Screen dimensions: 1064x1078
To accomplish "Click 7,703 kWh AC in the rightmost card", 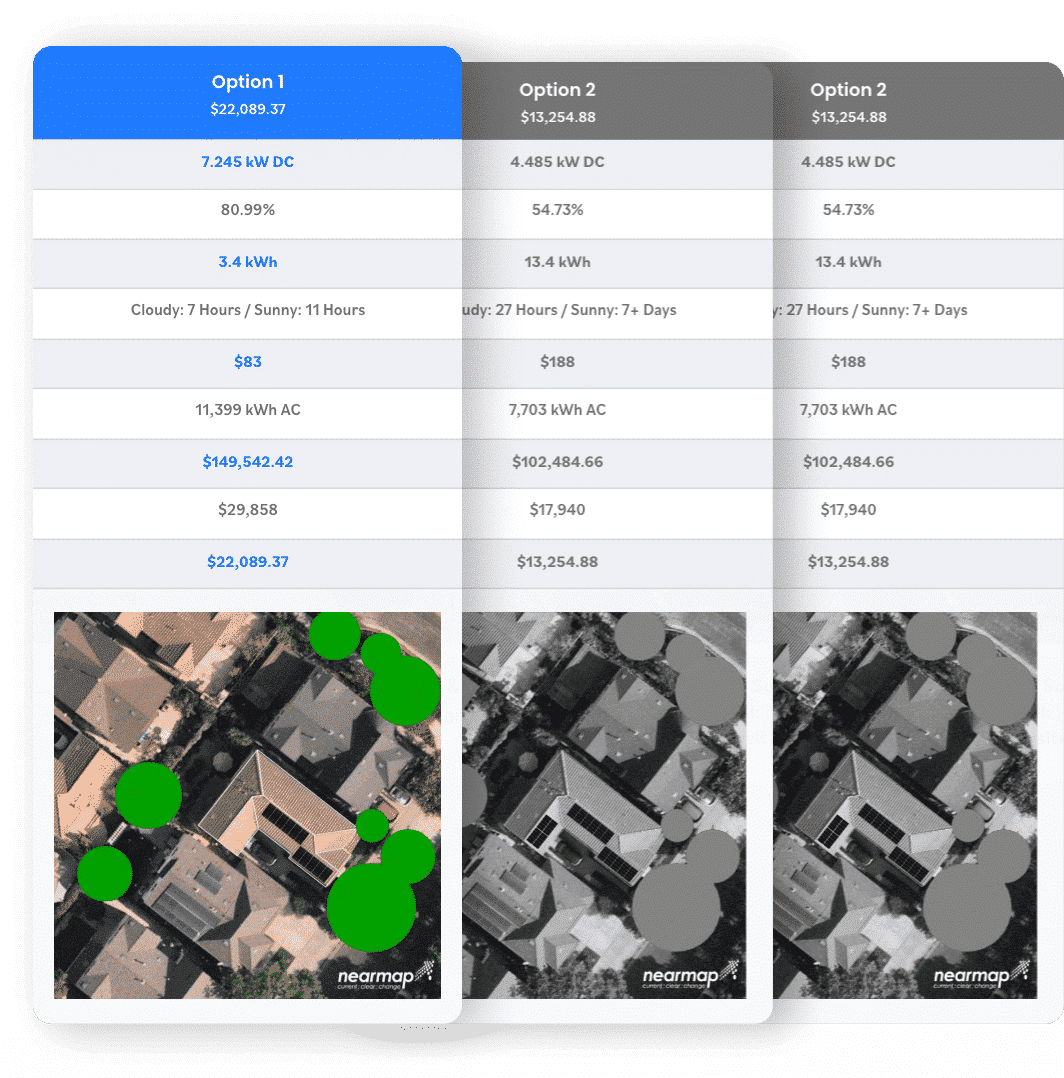I will pos(848,410).
